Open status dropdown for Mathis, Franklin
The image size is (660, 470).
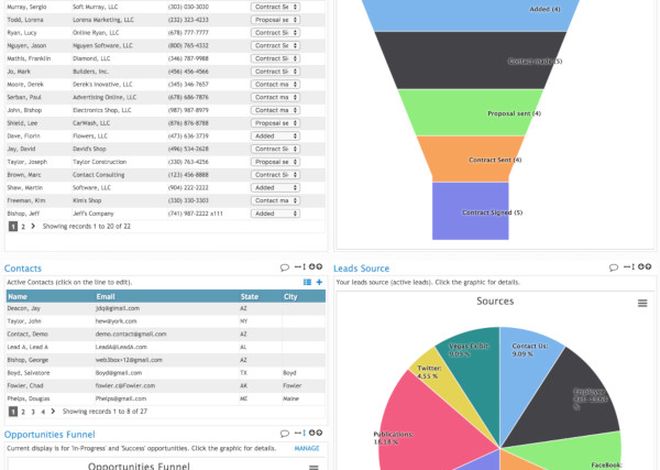pyautogui.click(x=275, y=58)
